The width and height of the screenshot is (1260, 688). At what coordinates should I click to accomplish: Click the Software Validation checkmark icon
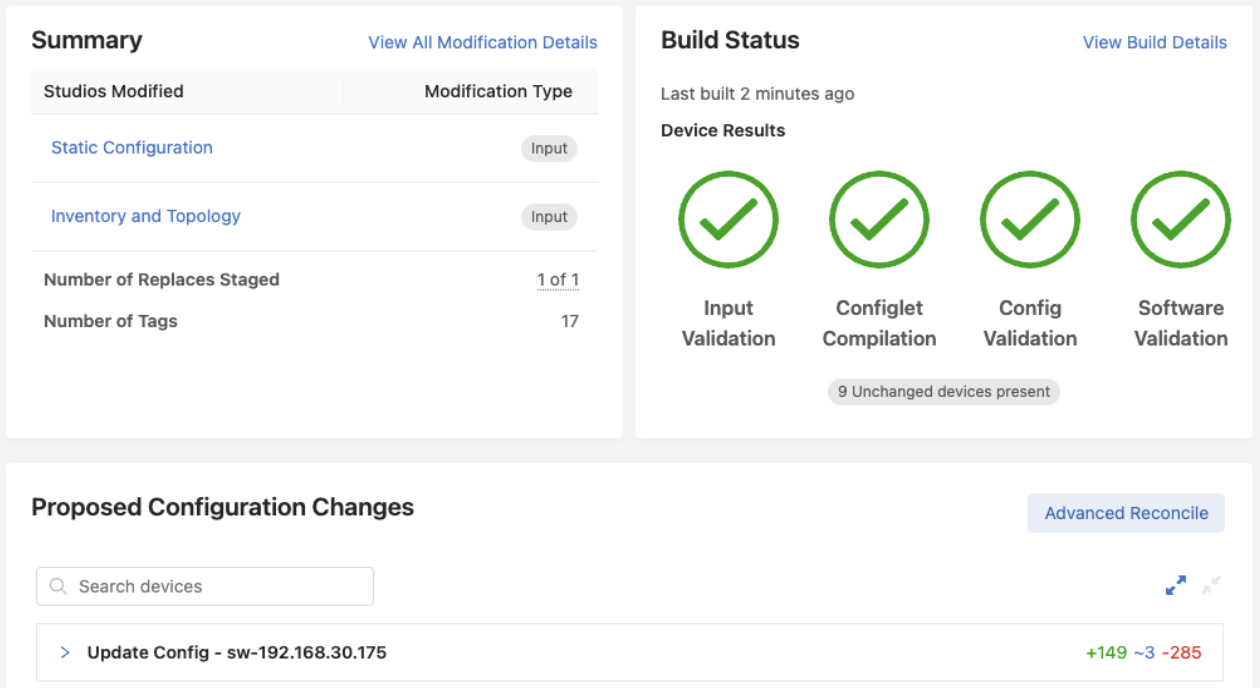(1180, 220)
